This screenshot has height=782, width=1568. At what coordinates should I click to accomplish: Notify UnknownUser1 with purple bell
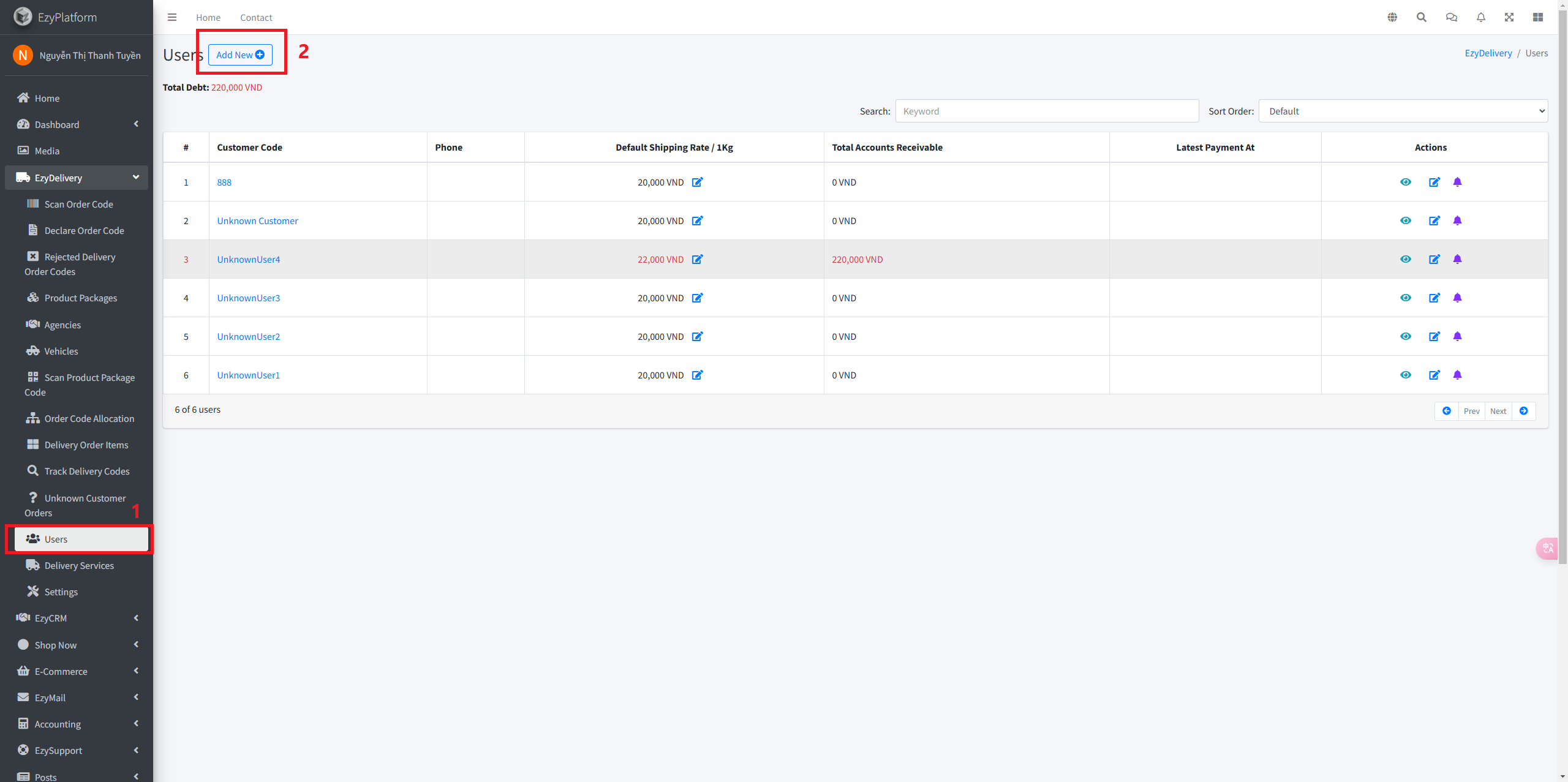click(1458, 375)
